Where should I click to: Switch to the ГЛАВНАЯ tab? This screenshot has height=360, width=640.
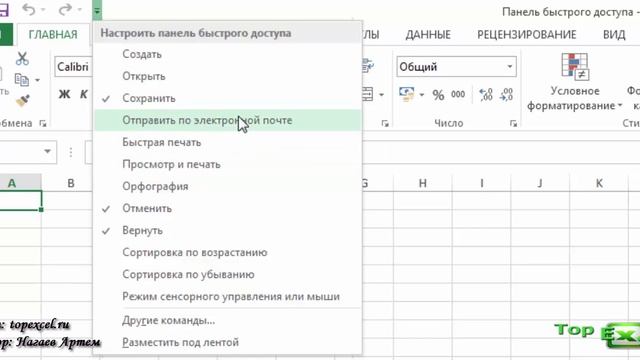53,34
